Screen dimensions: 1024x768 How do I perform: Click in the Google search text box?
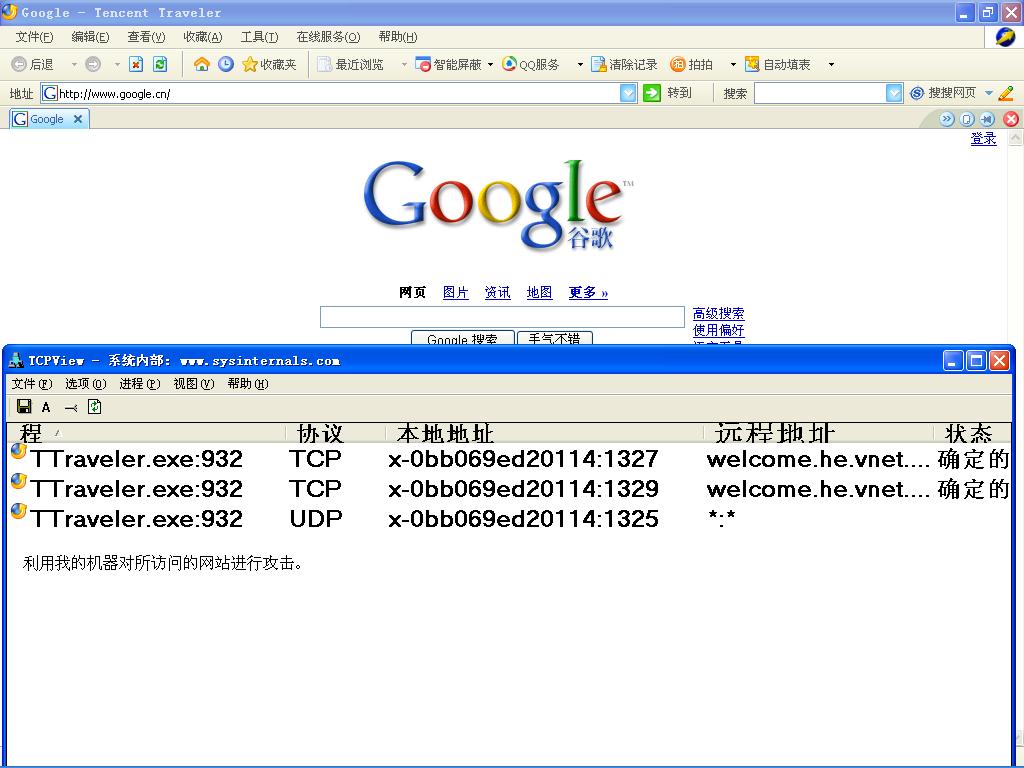pyautogui.click(x=502, y=317)
